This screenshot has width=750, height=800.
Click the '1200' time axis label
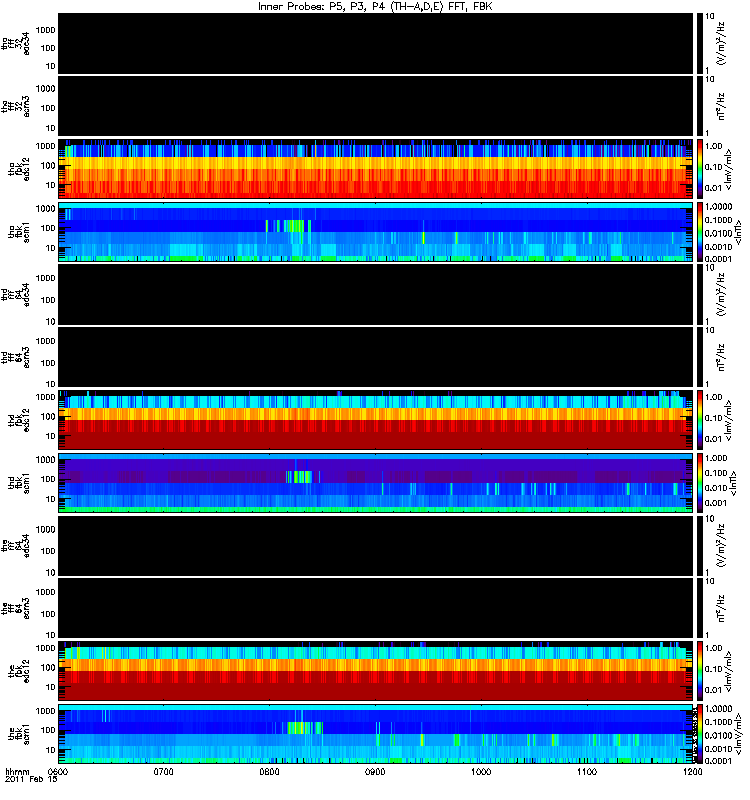click(692, 771)
